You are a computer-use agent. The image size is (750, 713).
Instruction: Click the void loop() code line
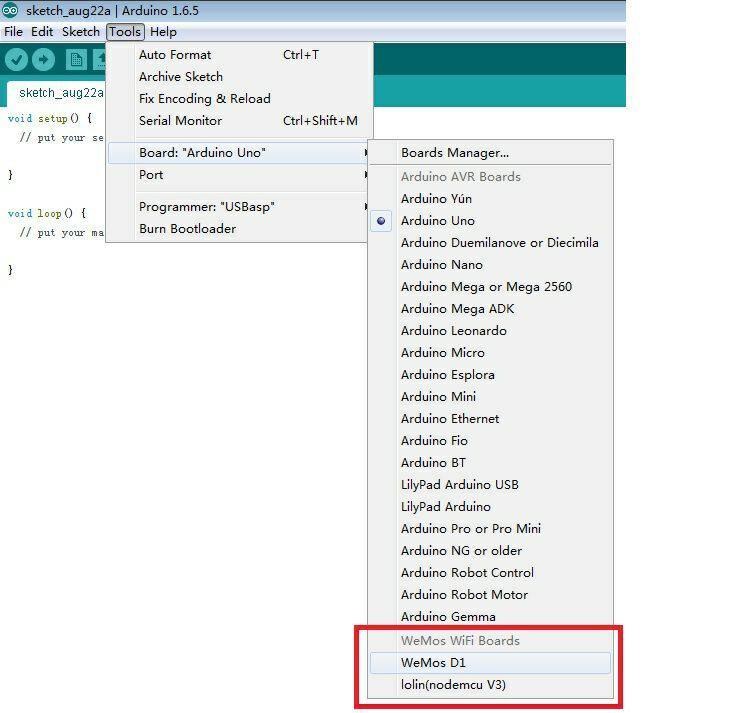(x=47, y=213)
